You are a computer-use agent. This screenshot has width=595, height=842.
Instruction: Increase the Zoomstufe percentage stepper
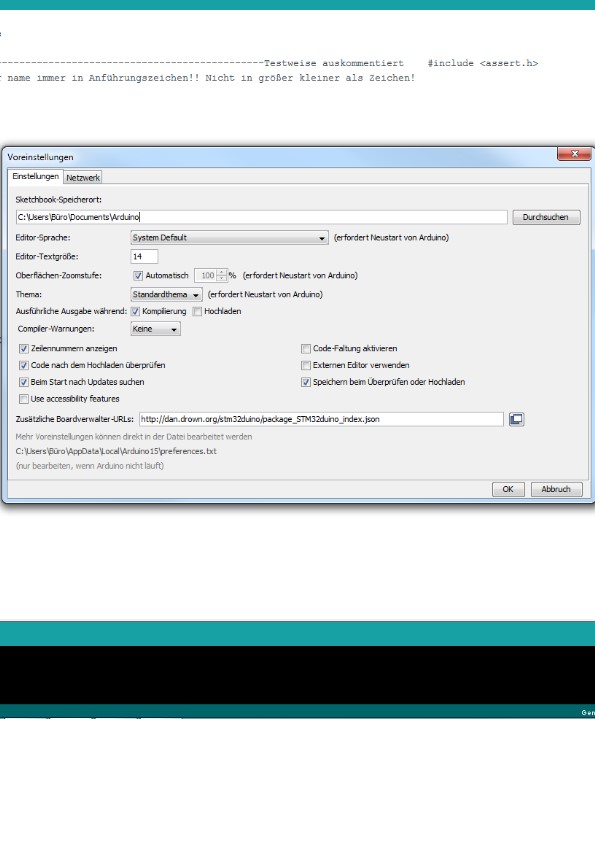[221, 272]
